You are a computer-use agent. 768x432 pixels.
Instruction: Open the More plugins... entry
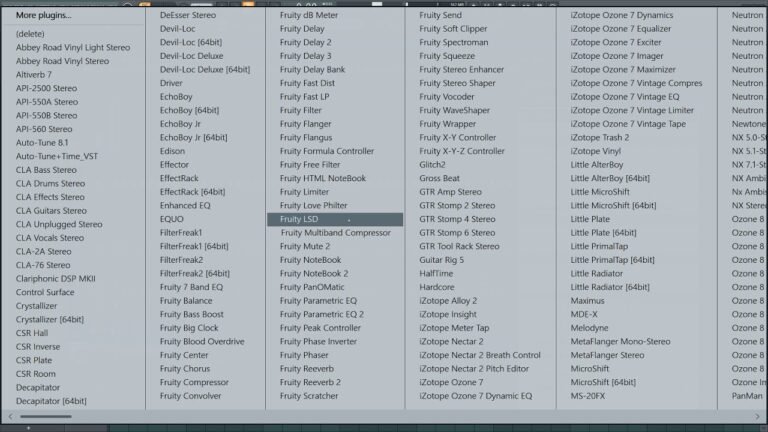click(44, 15)
